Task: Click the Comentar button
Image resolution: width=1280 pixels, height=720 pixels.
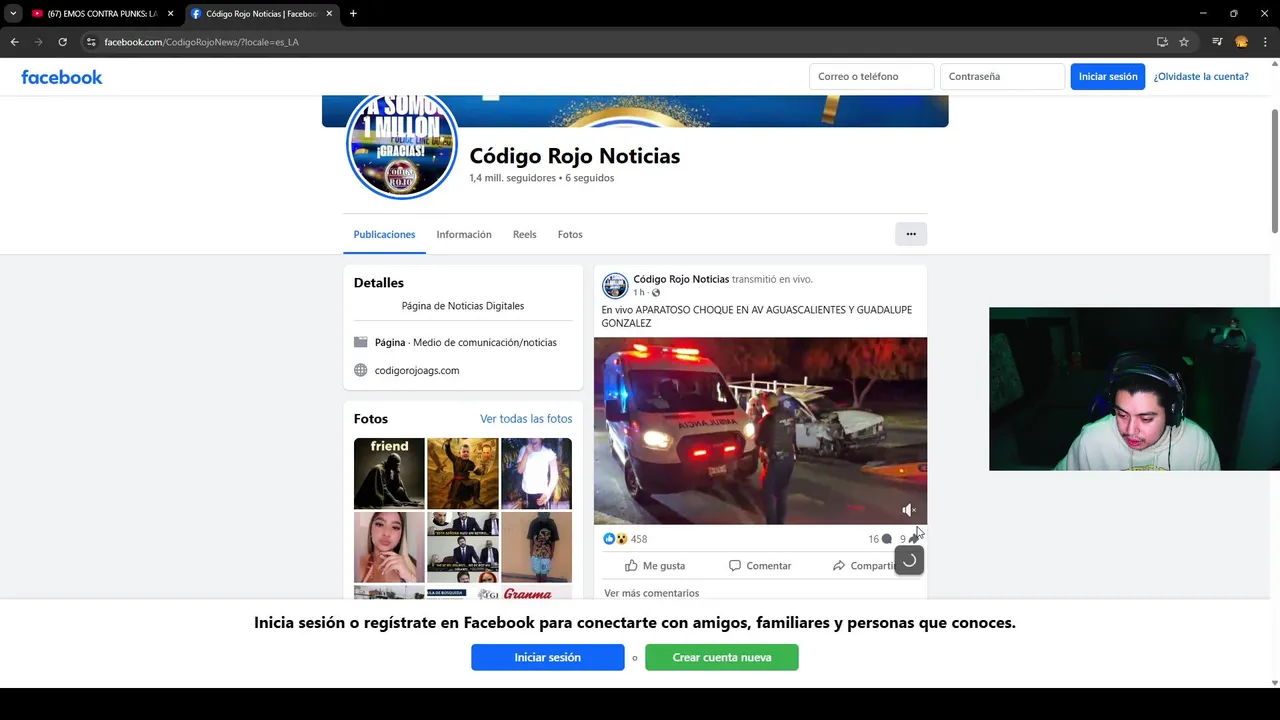Action: tap(760, 566)
